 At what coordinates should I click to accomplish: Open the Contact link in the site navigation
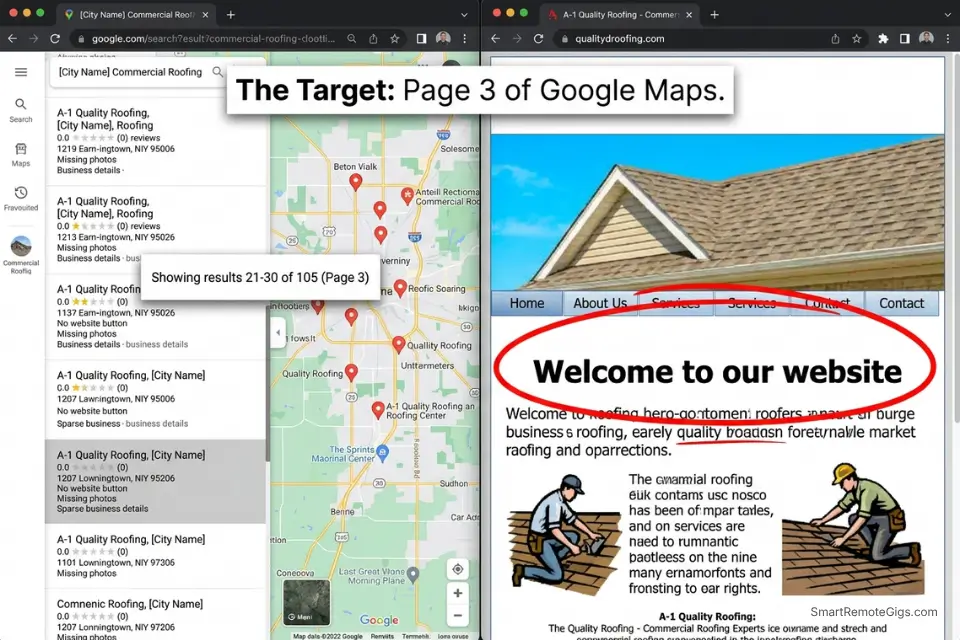coord(901,303)
